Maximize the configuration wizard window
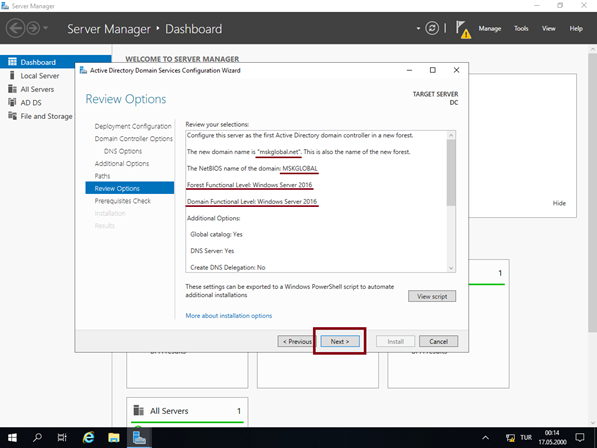 [433, 70]
